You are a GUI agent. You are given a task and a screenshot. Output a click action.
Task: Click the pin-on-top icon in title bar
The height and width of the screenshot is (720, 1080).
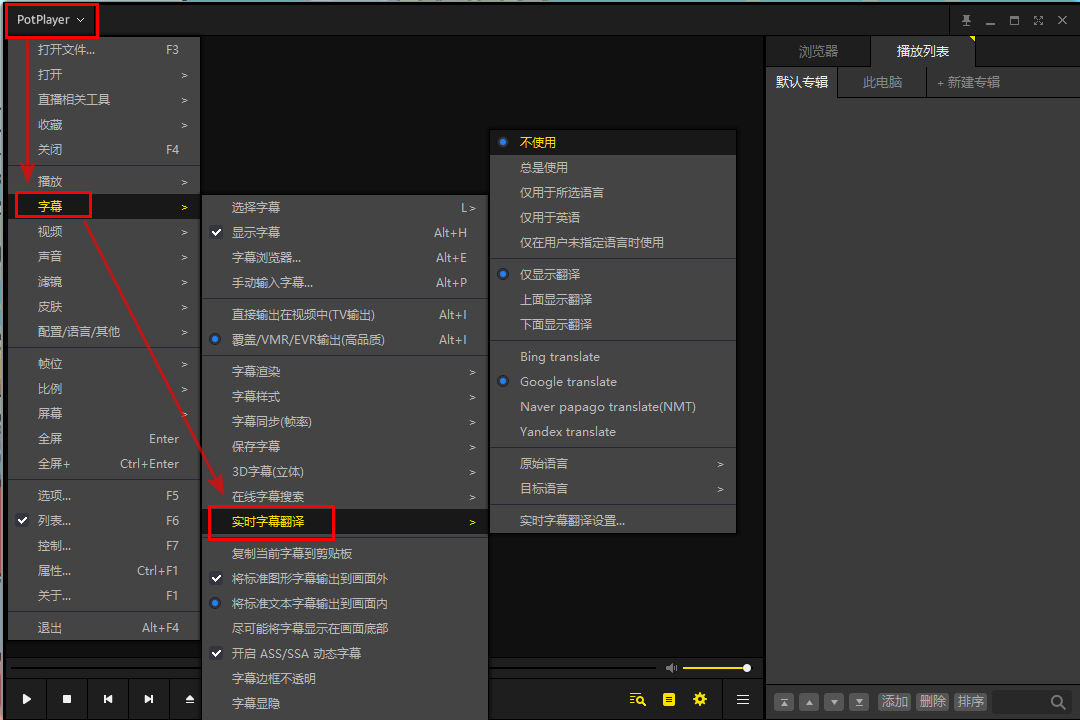pyautogui.click(x=966, y=21)
